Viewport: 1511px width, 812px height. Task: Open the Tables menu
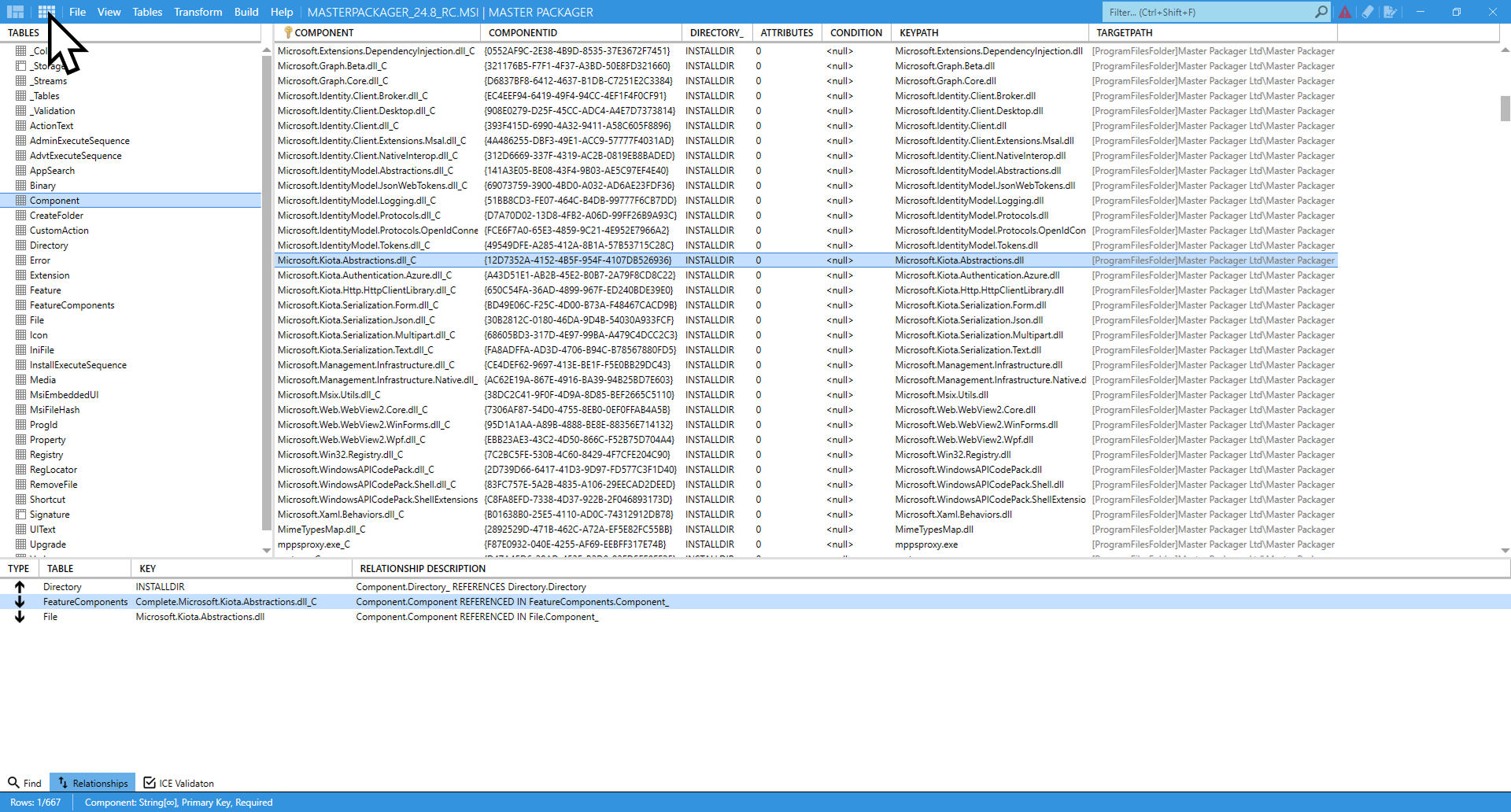[x=147, y=12]
